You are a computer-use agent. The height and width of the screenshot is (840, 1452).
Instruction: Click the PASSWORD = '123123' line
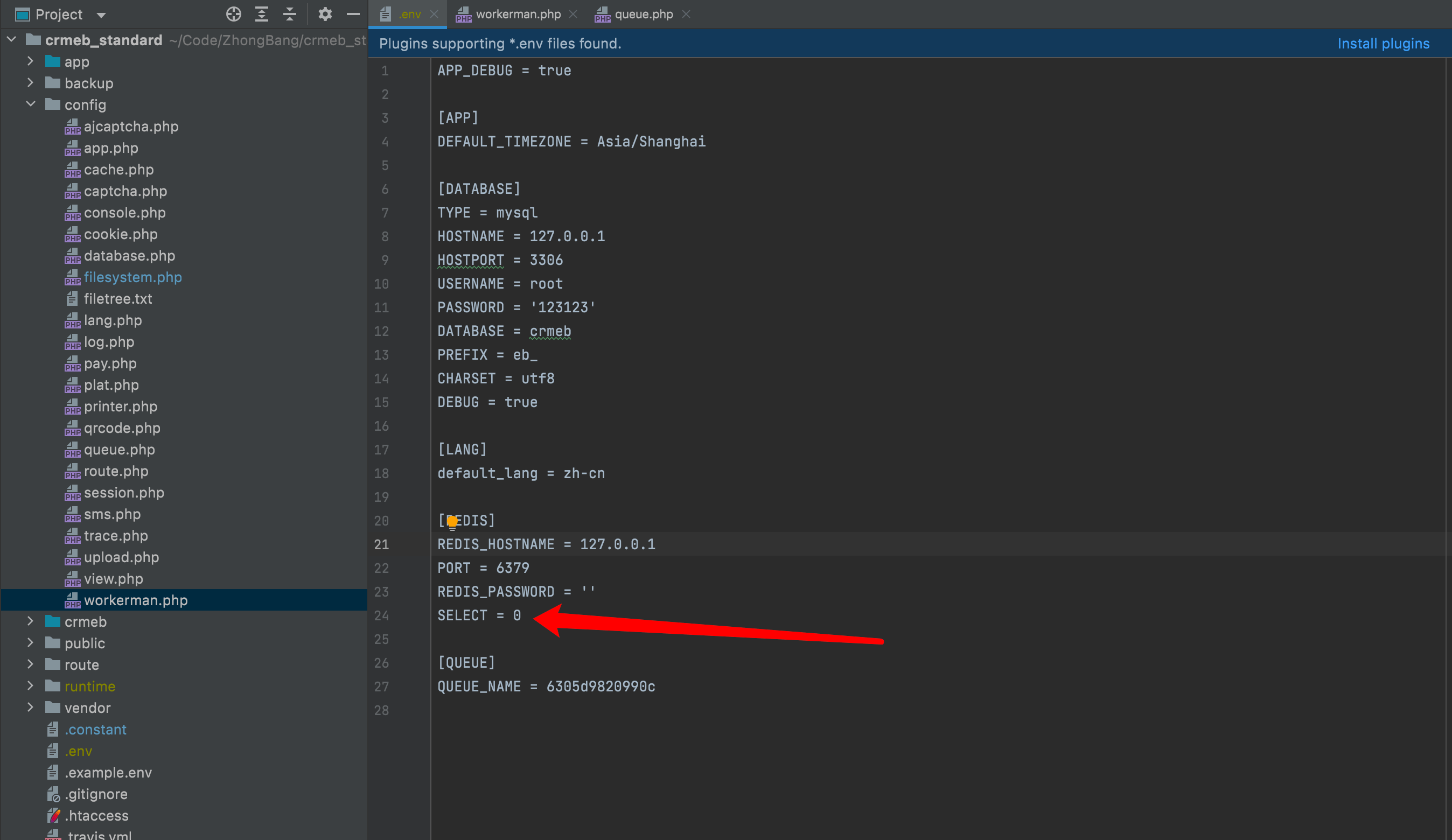coord(516,307)
